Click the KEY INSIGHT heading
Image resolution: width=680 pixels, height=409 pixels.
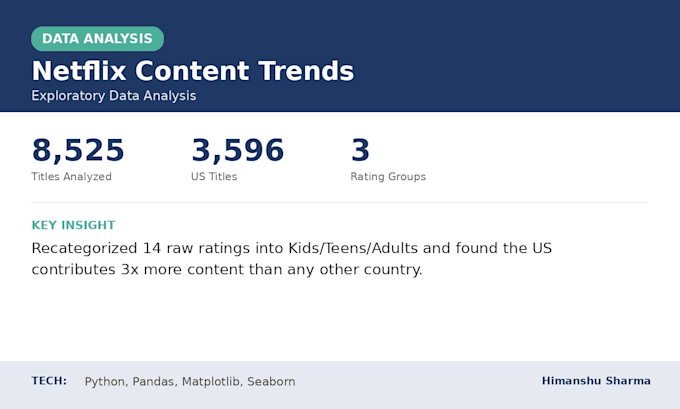[73, 225]
